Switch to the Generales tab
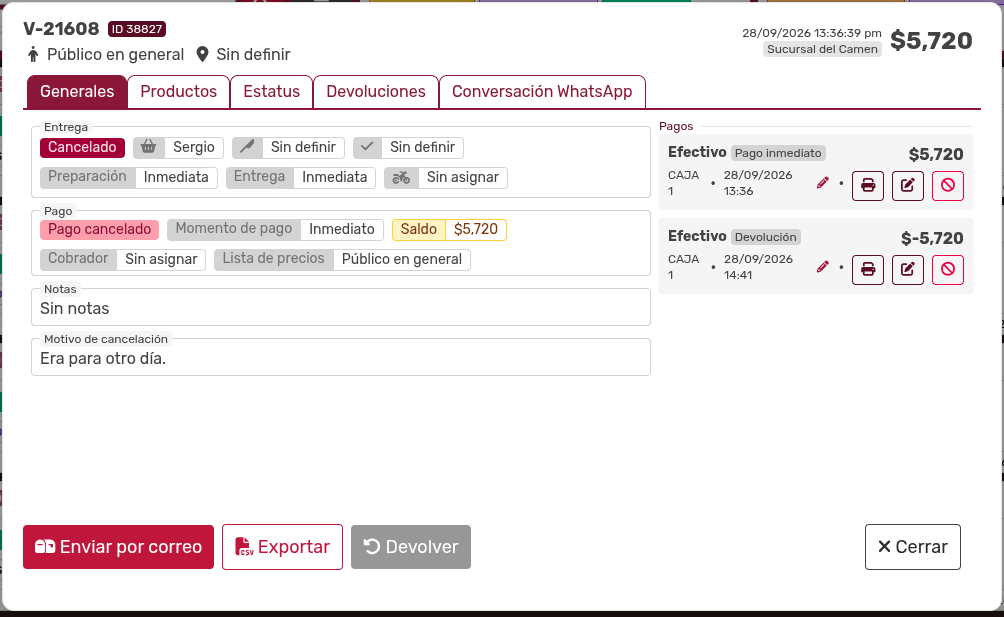The image size is (1004, 617). 77,92
